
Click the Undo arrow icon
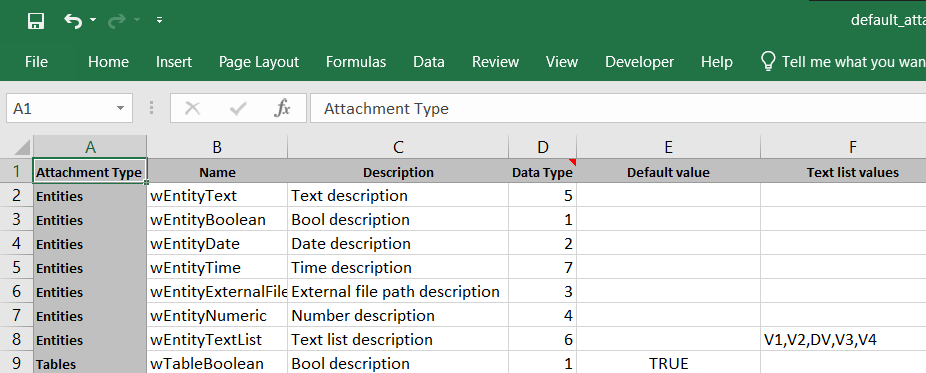coord(73,21)
